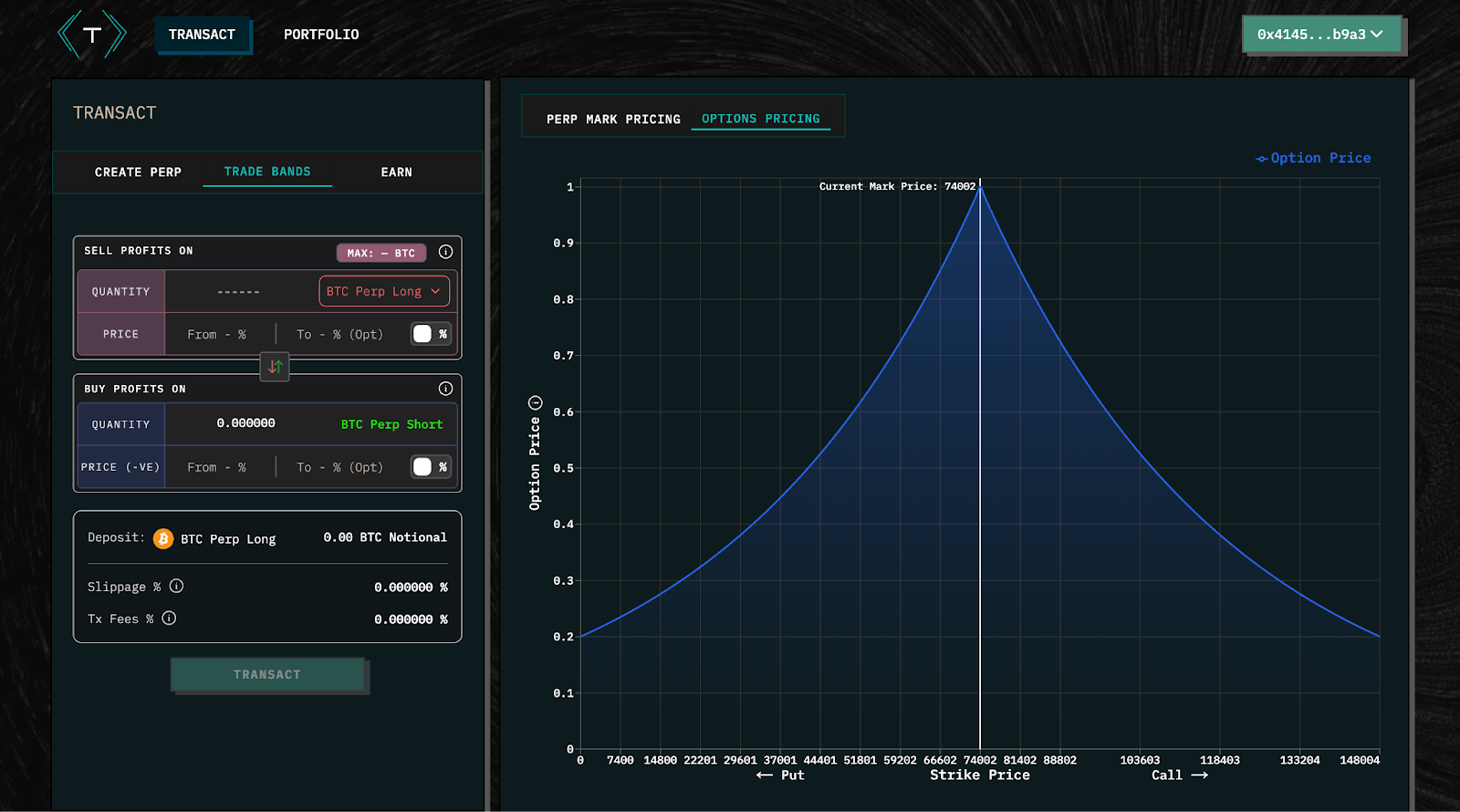Click the orange Bitcoin deposit icon

click(163, 539)
